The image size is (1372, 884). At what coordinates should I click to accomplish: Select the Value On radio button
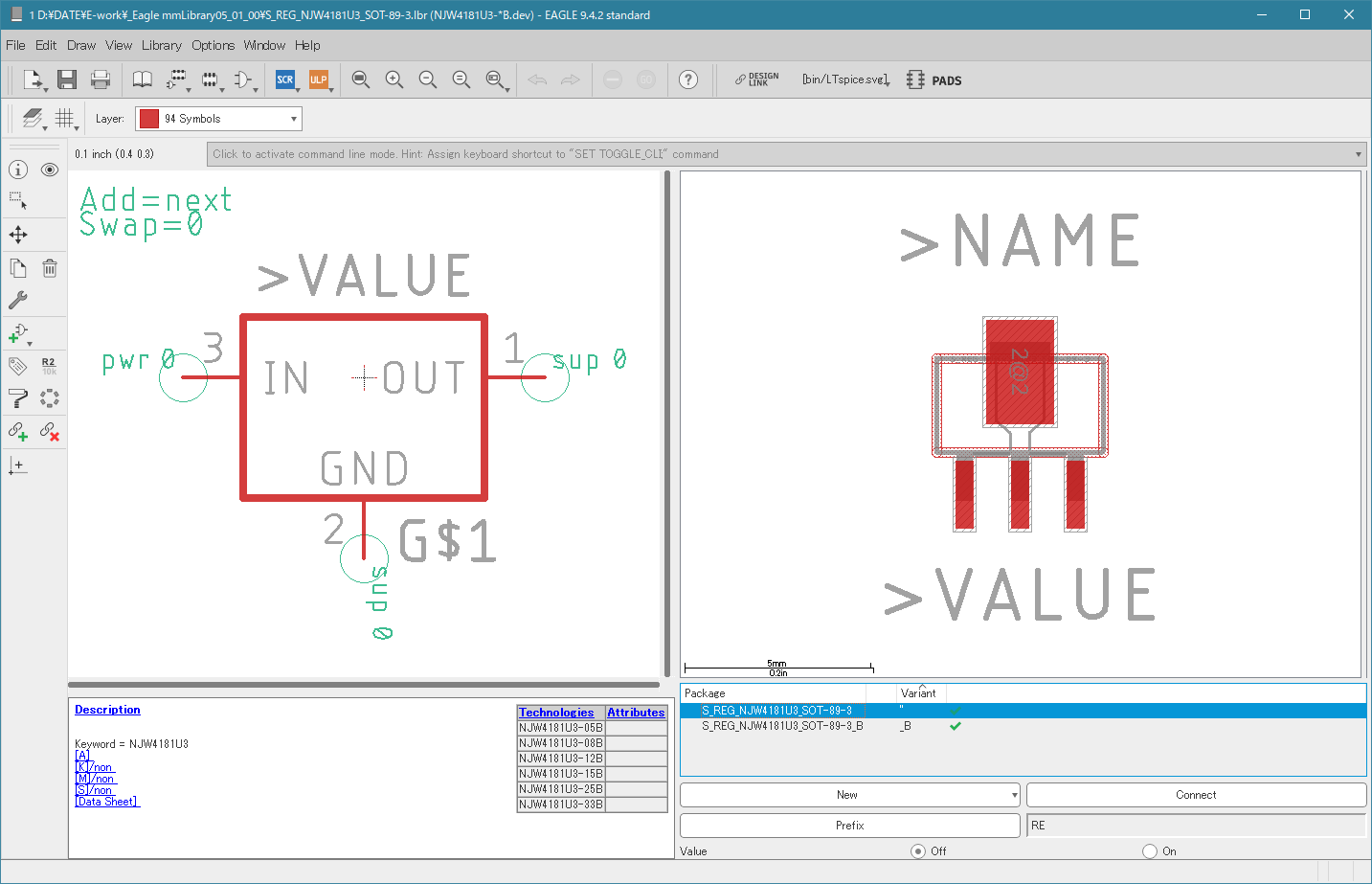(1150, 851)
